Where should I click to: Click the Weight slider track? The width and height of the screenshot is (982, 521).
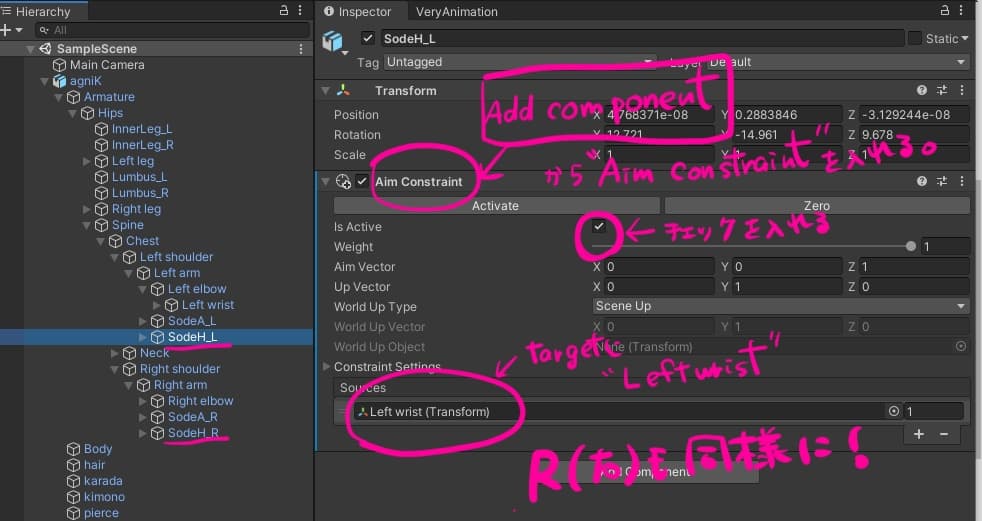750,247
